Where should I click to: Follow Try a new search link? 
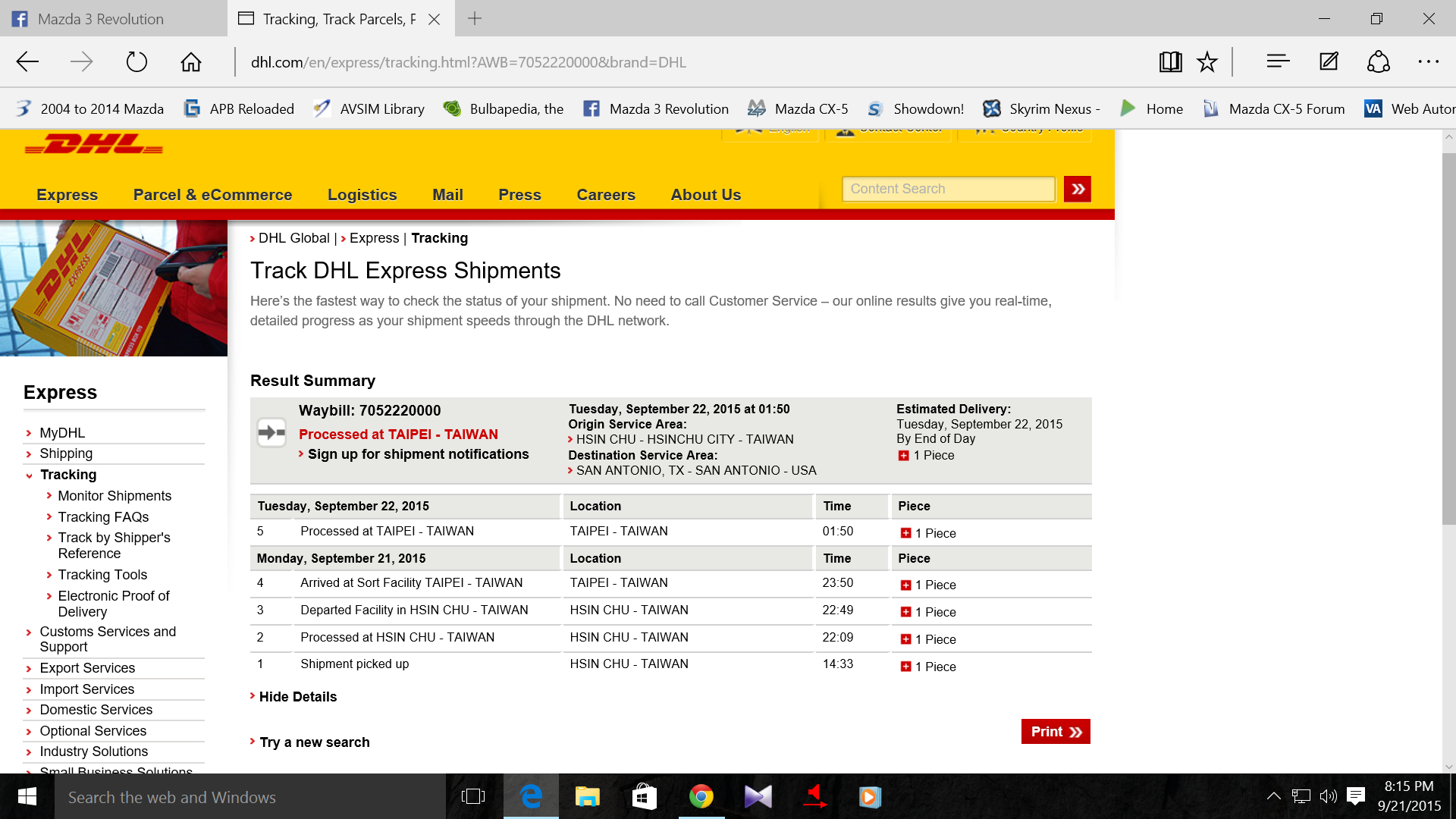pyautogui.click(x=315, y=742)
